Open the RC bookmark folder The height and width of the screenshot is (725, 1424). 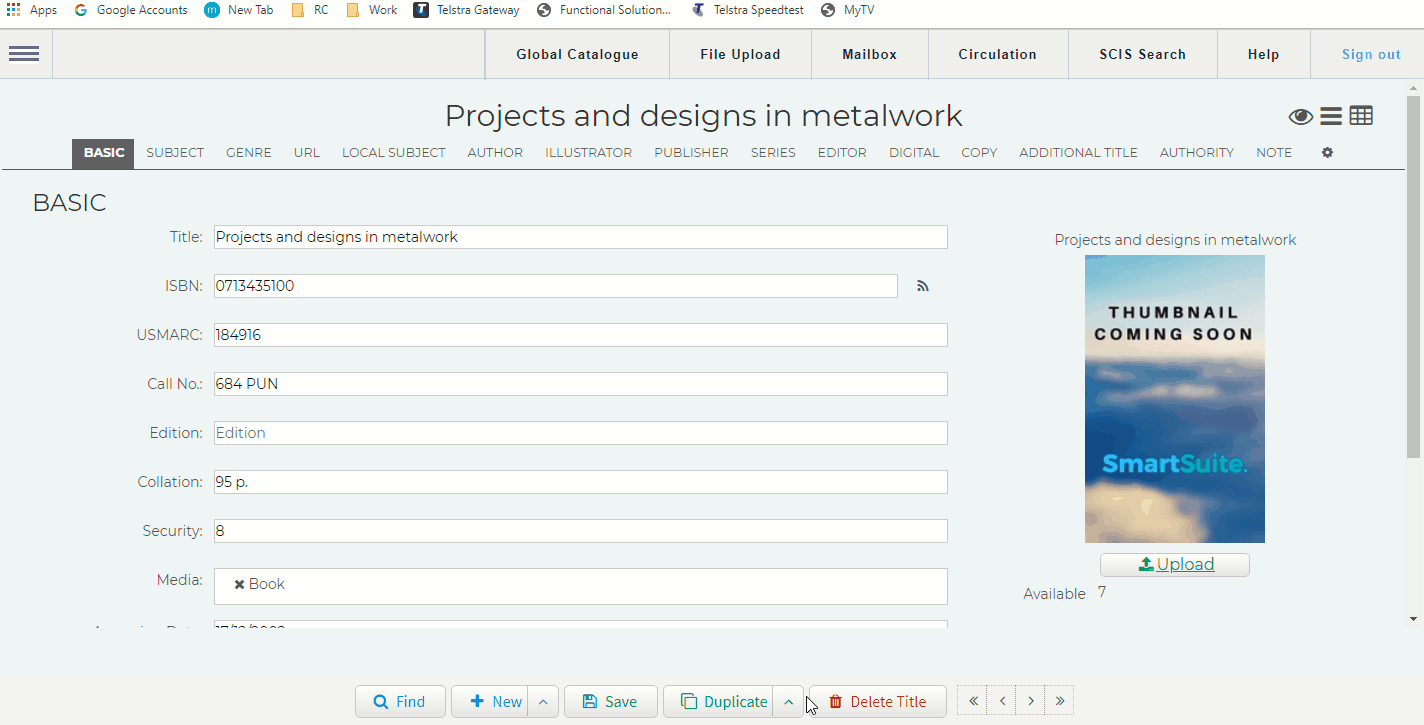coord(310,10)
